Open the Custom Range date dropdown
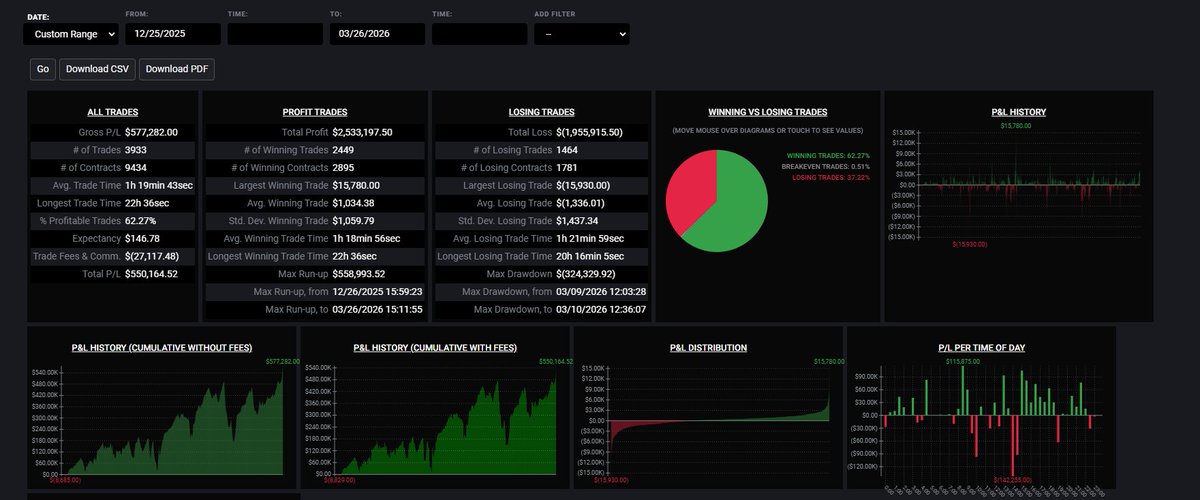This screenshot has height=500, width=1200. tap(71, 34)
